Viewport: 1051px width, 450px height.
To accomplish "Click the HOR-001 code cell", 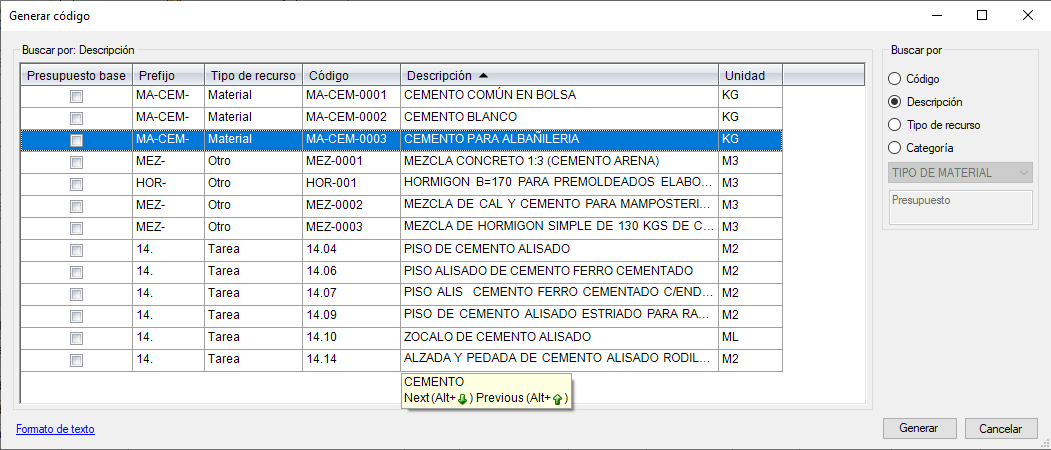I will [350, 184].
